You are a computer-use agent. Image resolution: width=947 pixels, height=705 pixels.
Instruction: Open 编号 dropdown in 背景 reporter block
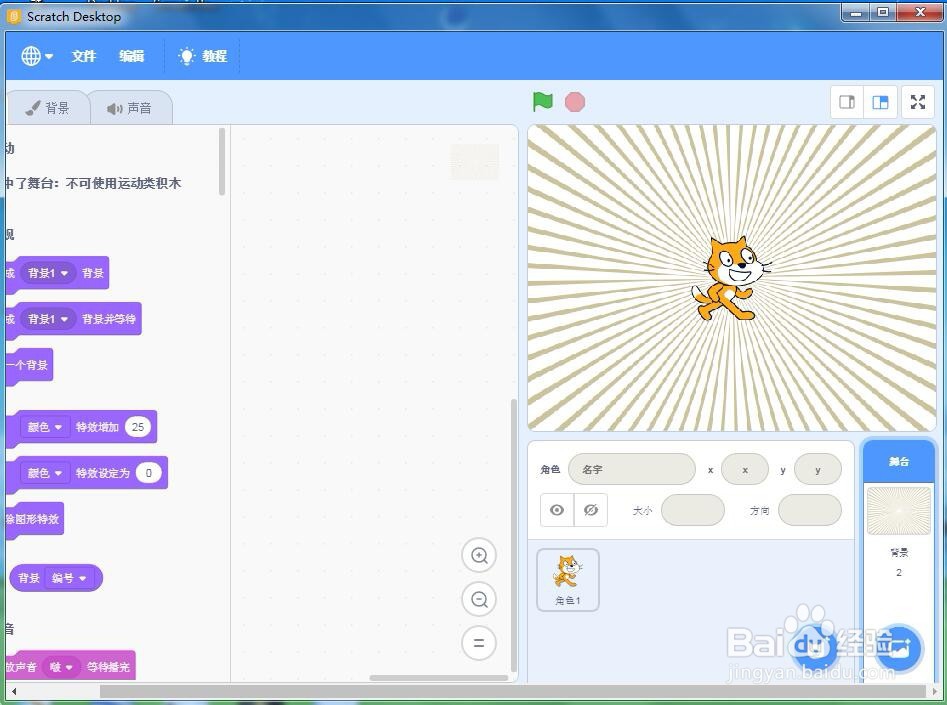(x=69, y=578)
